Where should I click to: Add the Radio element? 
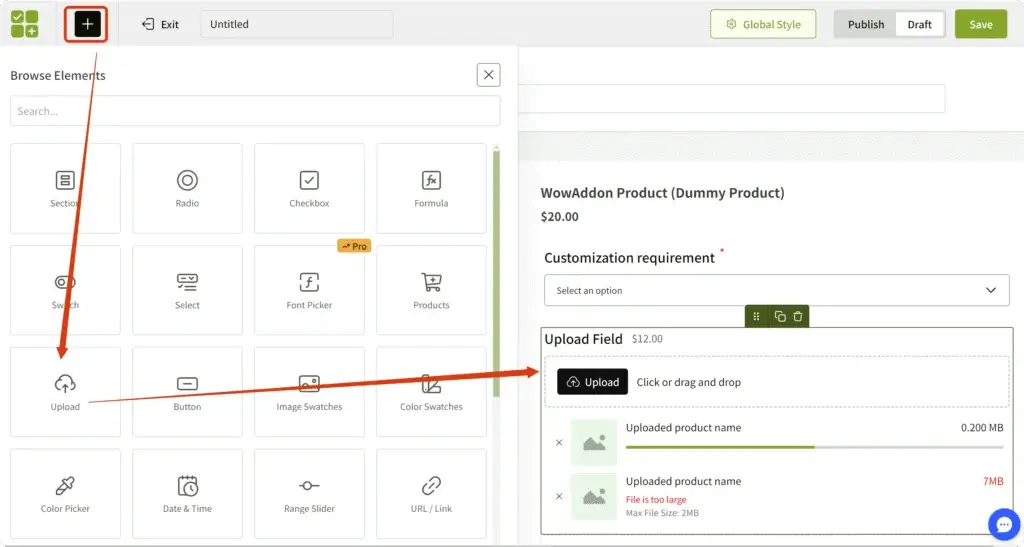click(187, 188)
